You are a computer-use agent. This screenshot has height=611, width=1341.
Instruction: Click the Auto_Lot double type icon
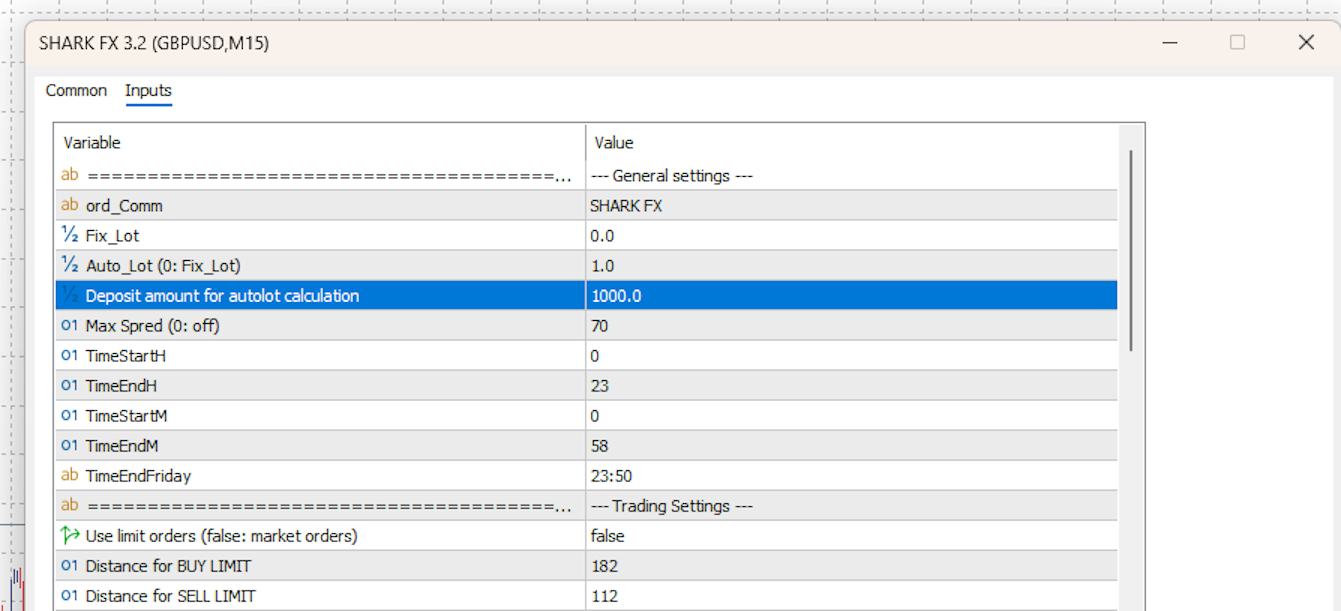click(70, 266)
